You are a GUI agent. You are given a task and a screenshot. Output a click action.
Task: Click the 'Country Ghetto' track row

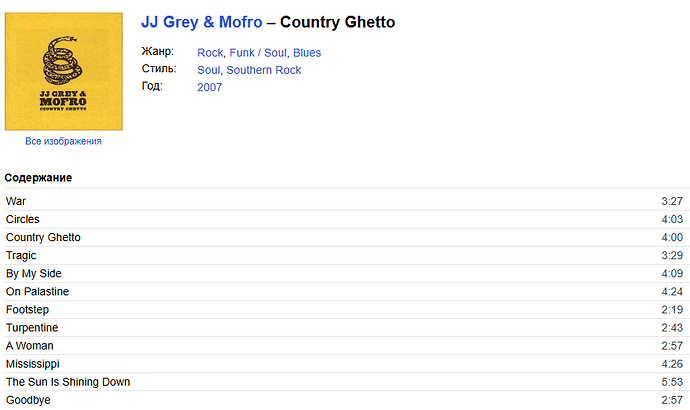click(43, 238)
